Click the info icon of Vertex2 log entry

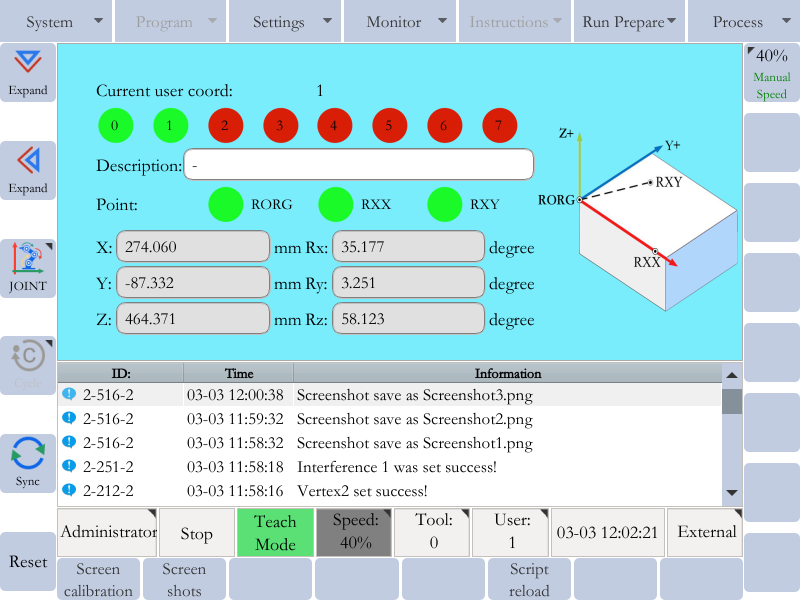click(x=69, y=491)
